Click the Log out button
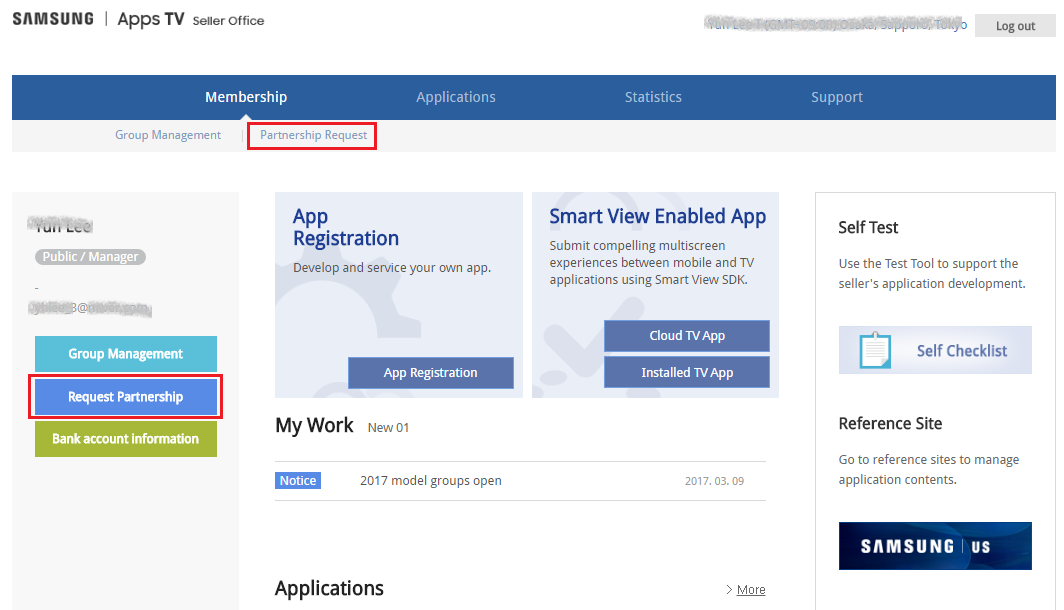Viewport: 1064px width, 610px height. point(1015,26)
